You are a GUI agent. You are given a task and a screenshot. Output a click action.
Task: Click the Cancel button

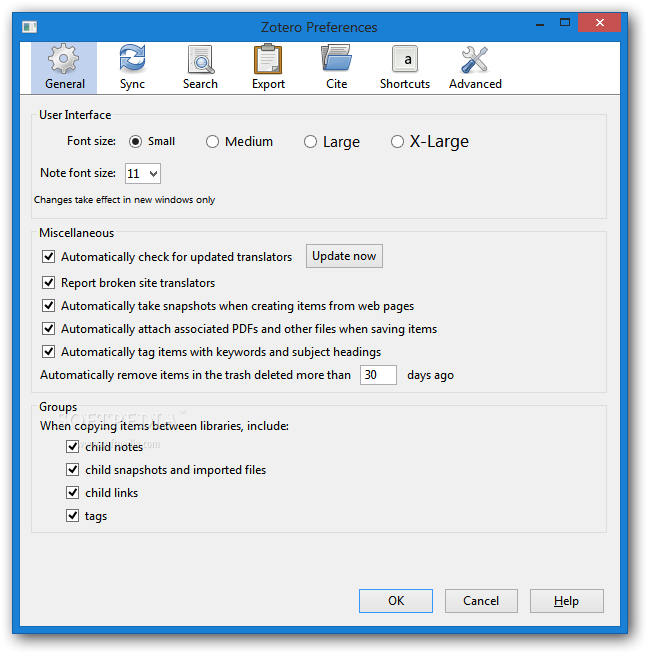click(481, 601)
